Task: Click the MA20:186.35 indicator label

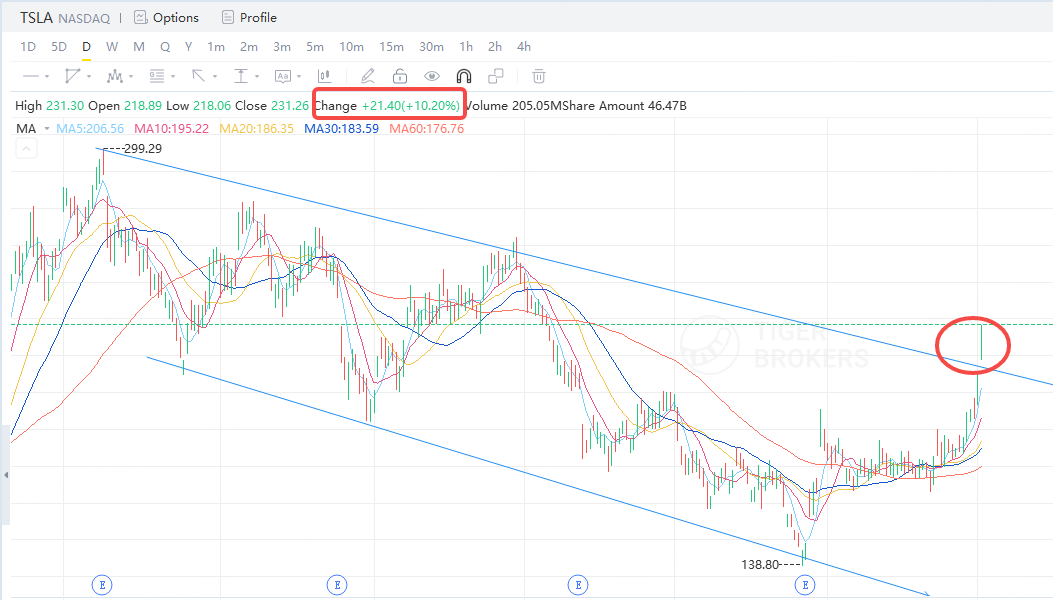Action: point(257,128)
